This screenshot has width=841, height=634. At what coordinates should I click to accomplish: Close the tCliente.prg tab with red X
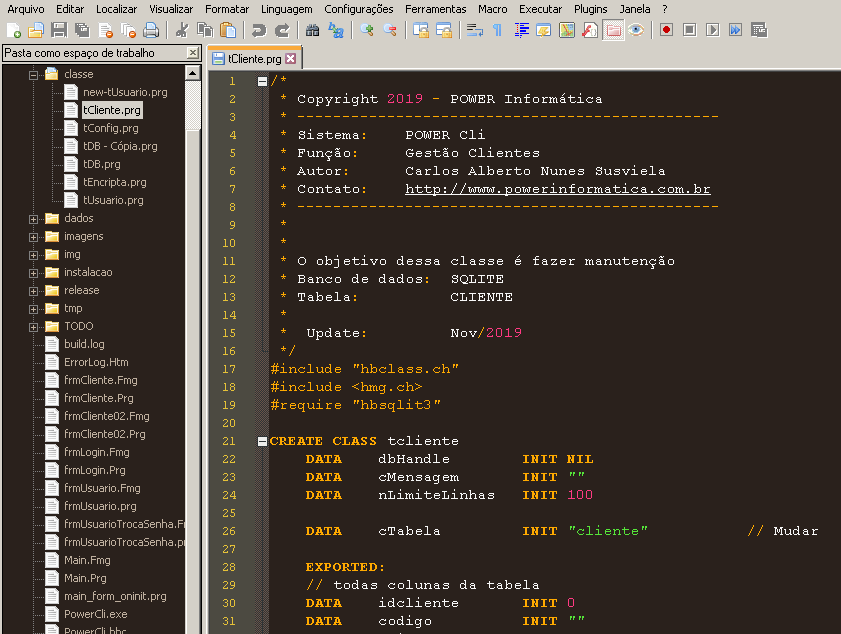click(x=291, y=58)
